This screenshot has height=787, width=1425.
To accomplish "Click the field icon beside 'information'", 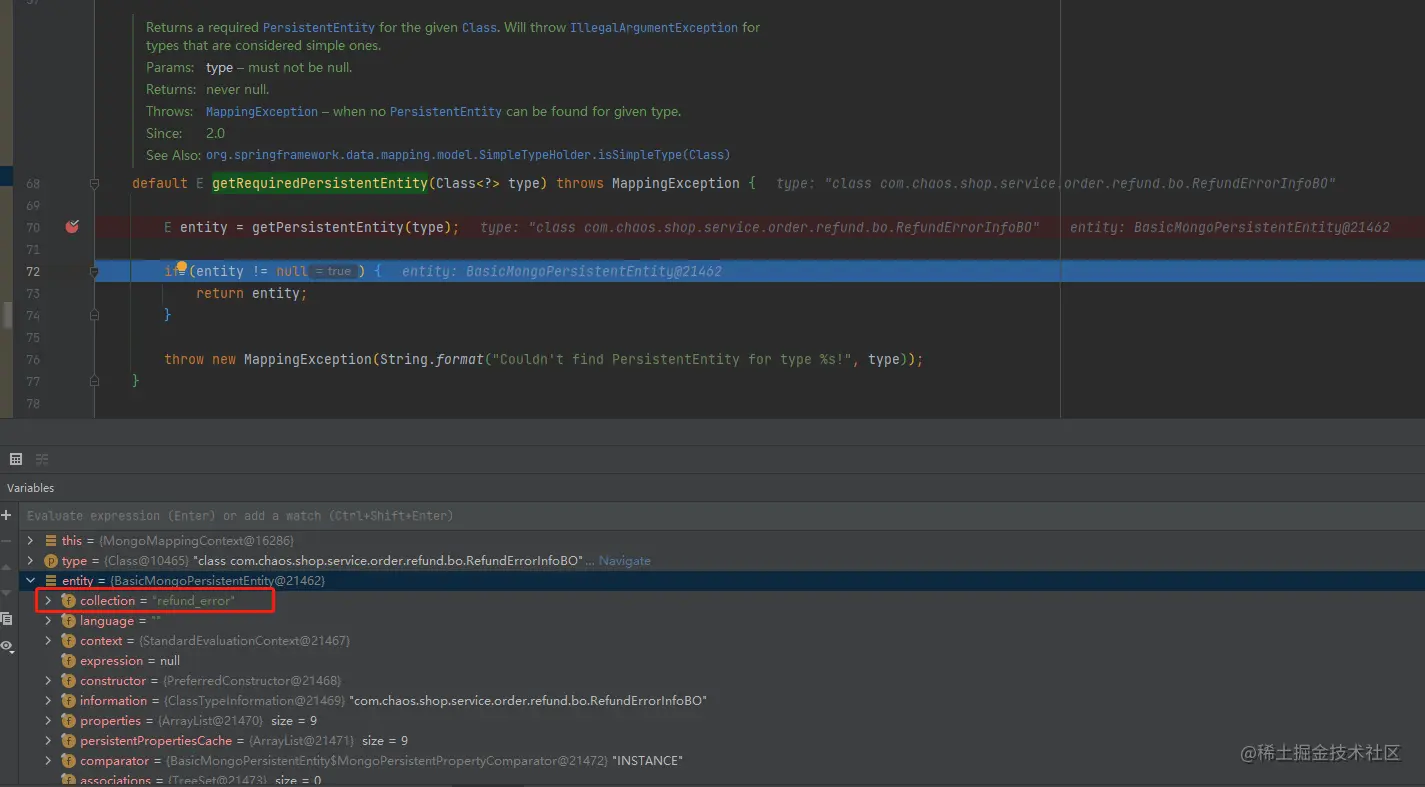I will [x=68, y=701].
